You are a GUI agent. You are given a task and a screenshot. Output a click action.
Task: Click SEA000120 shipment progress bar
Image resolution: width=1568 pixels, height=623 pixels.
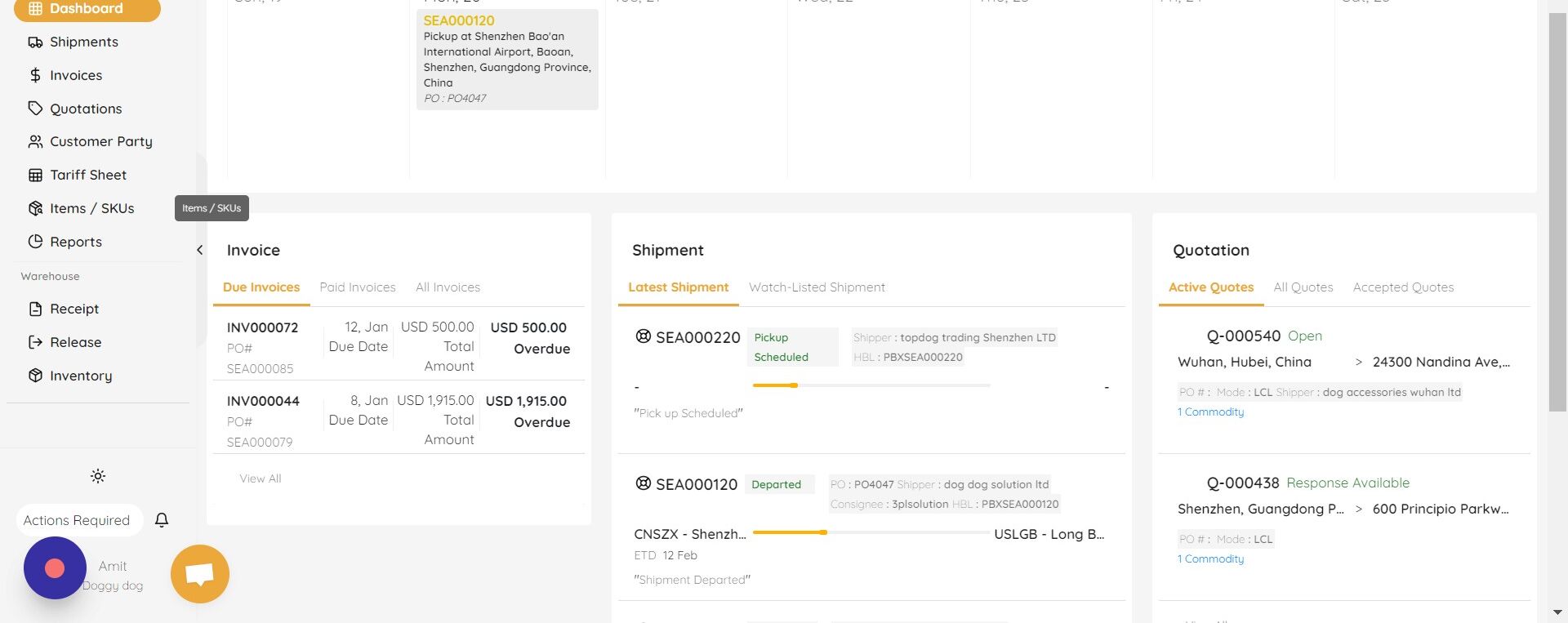(x=871, y=532)
